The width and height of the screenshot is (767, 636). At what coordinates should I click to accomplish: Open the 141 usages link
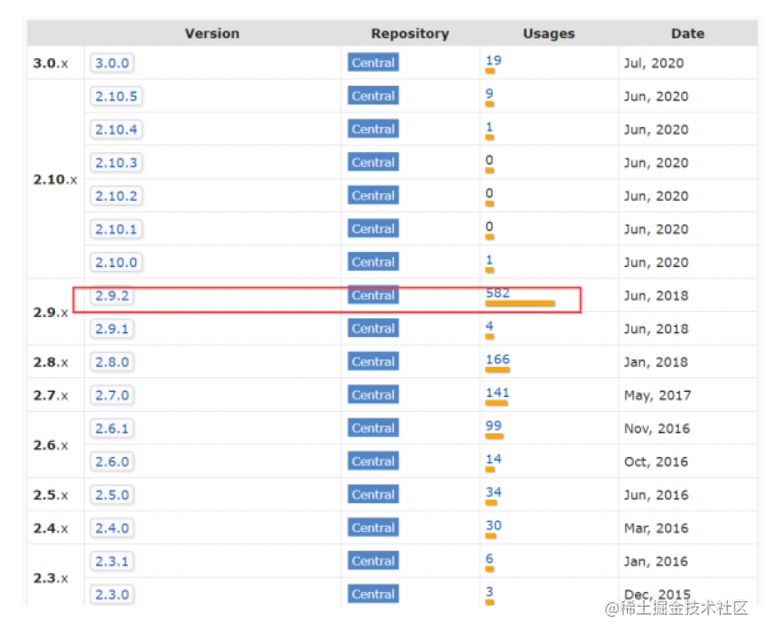click(x=497, y=392)
